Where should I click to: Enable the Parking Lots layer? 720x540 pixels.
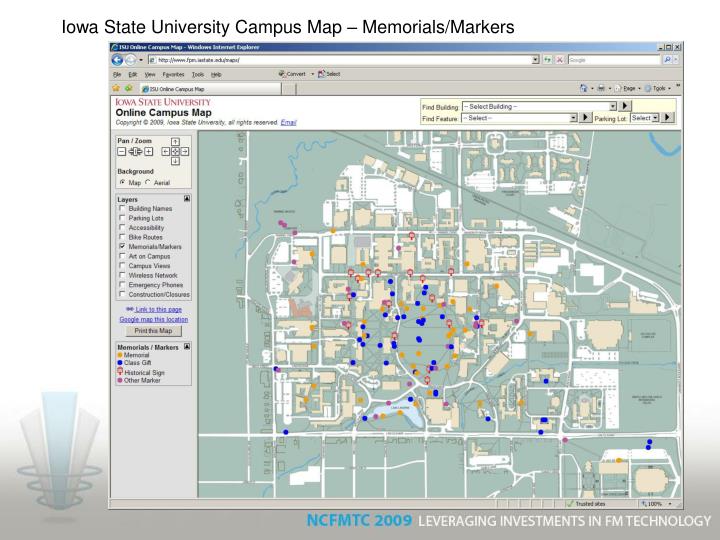[122, 218]
